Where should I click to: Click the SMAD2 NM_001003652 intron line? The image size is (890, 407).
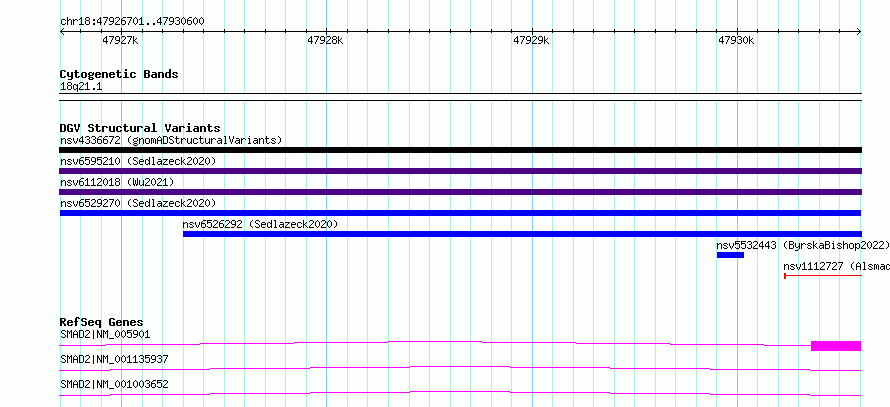pos(460,392)
